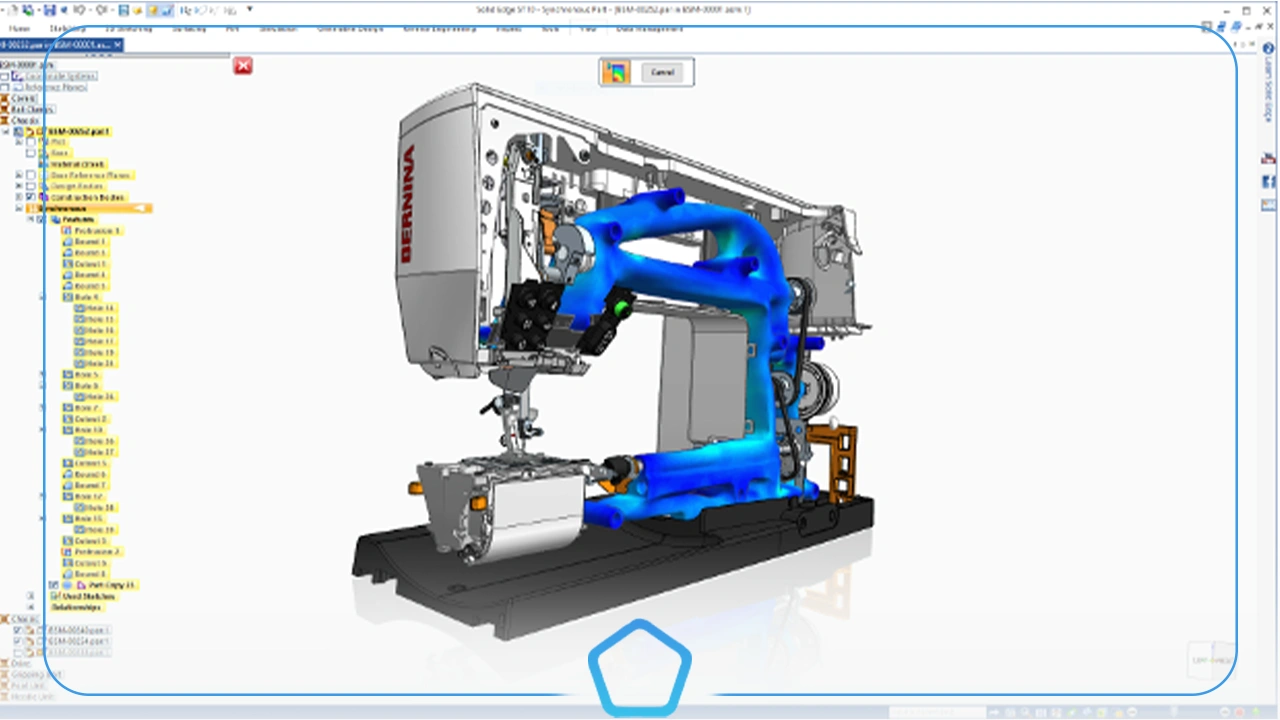1280x720 pixels.
Task: Toggle the Reference Planes checkbox in PathFinder
Action: [6, 87]
